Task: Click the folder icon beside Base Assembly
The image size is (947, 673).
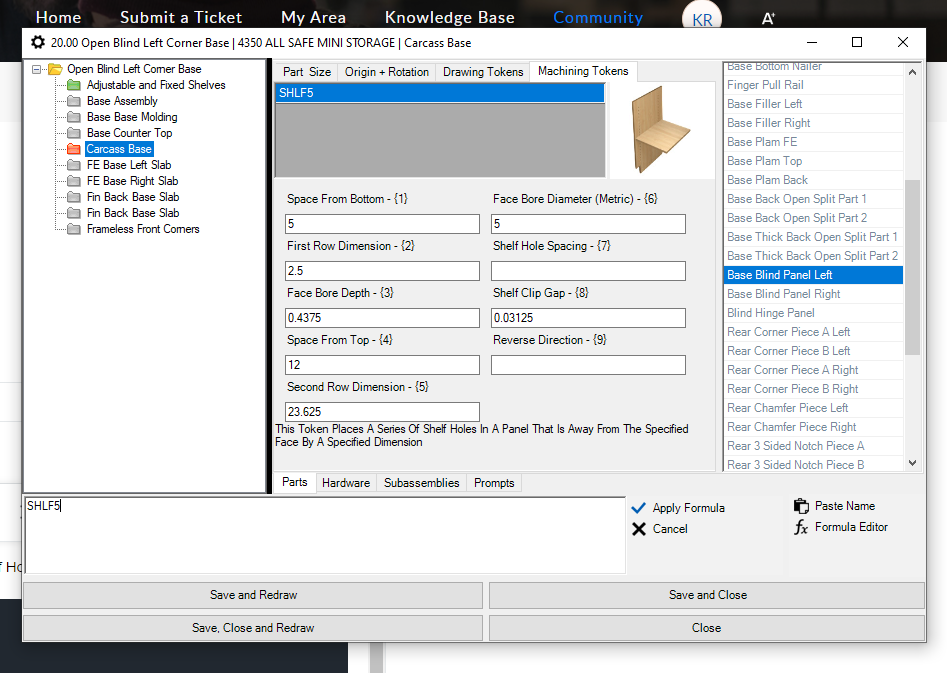Action: pos(74,101)
